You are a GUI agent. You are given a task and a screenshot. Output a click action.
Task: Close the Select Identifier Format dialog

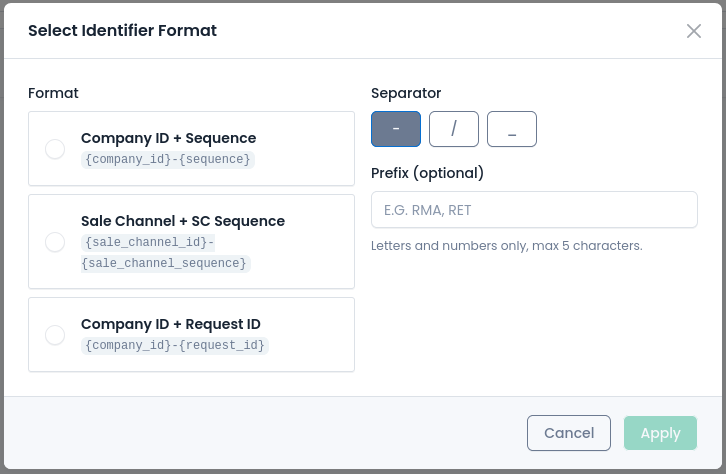click(x=694, y=31)
